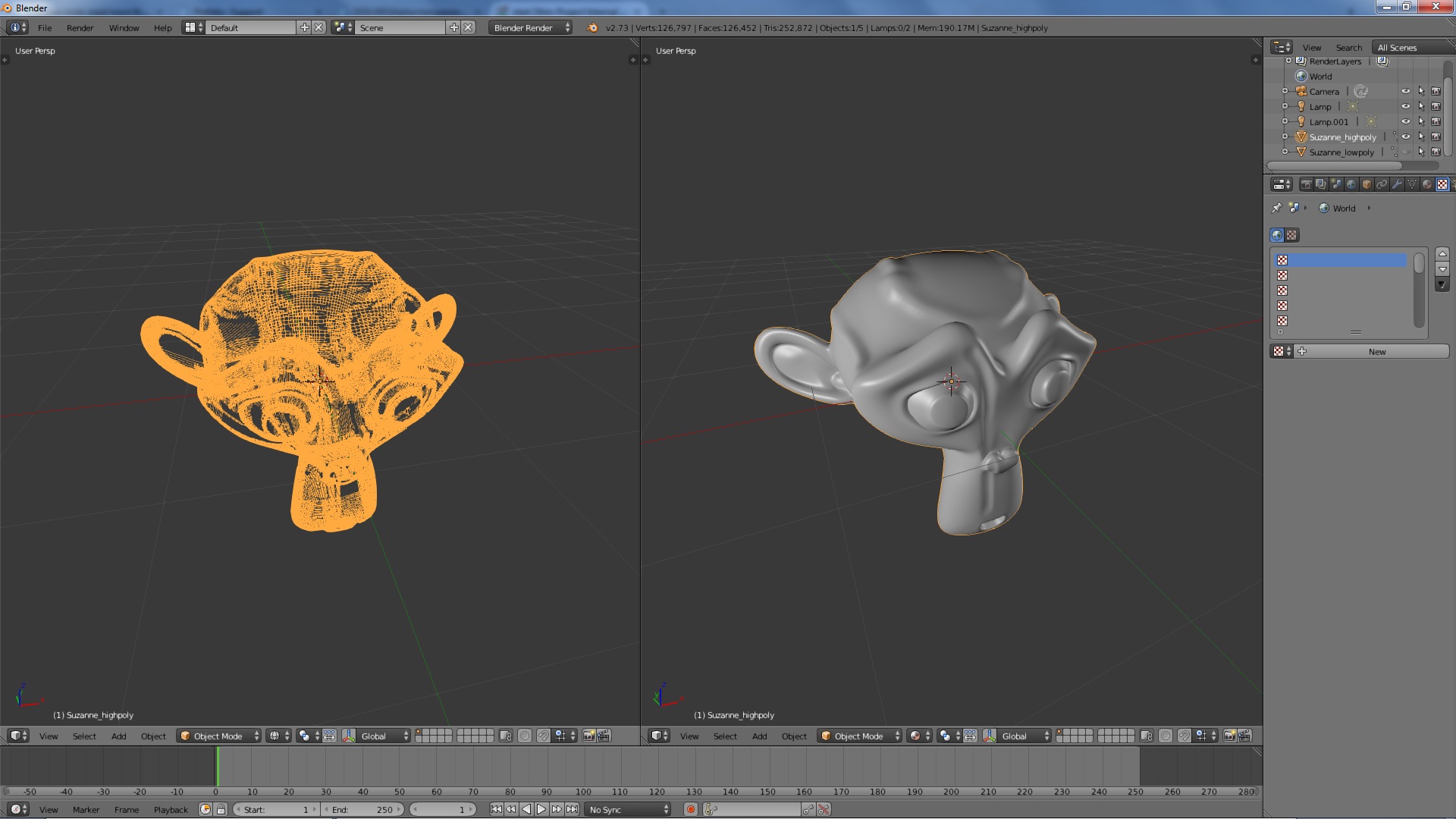Toggle proportional editing in left viewport
The image size is (1456, 819).
point(525,736)
